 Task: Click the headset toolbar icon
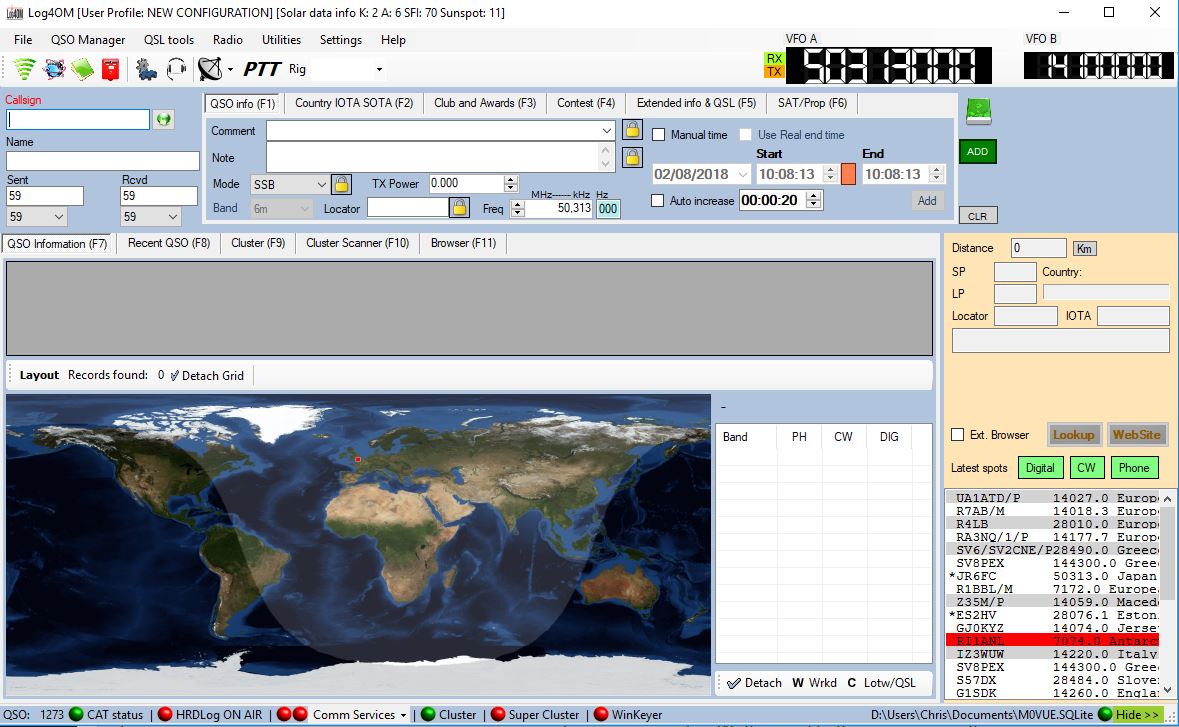coord(176,69)
